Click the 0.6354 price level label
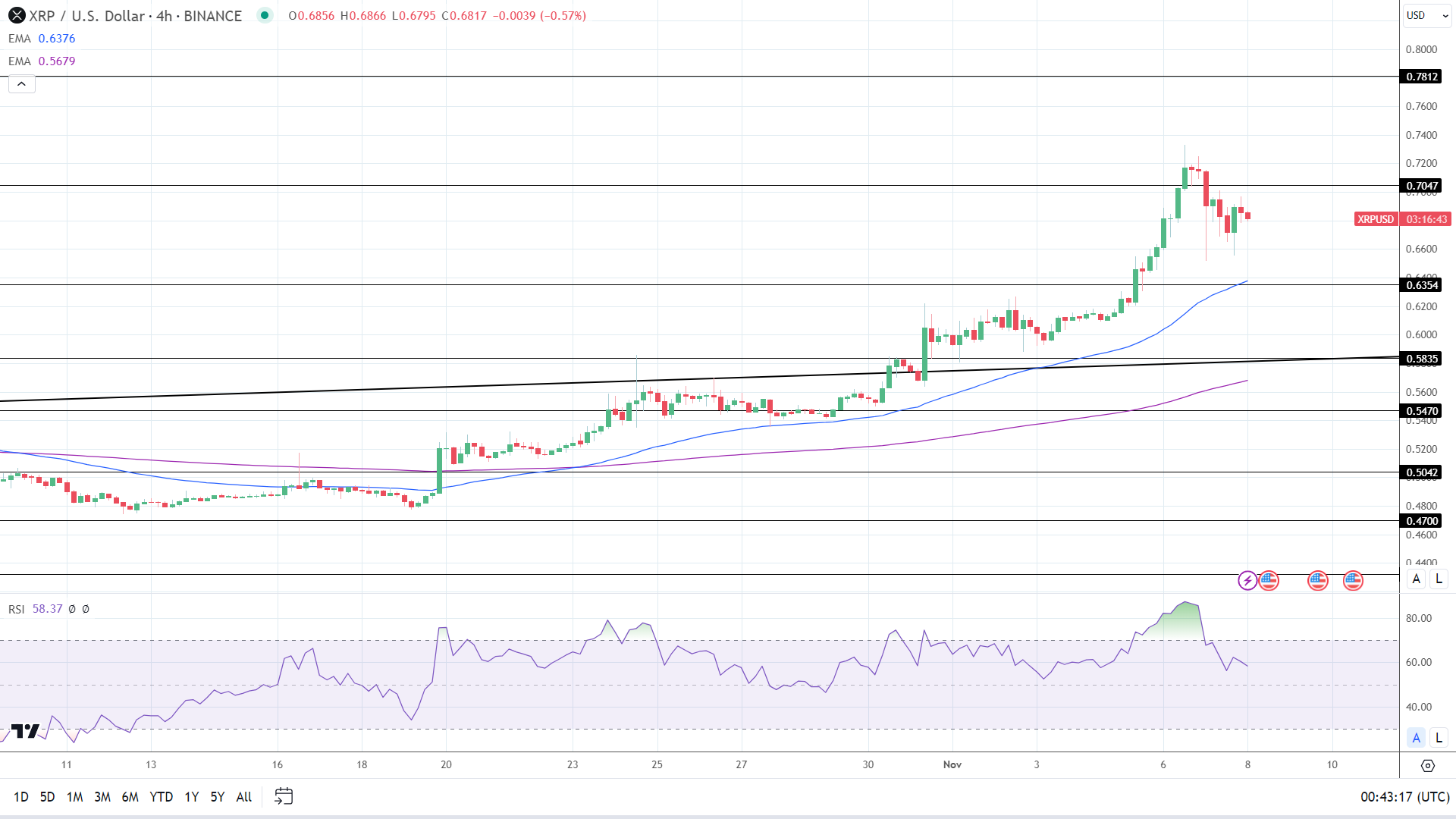1456x819 pixels. [1422, 285]
